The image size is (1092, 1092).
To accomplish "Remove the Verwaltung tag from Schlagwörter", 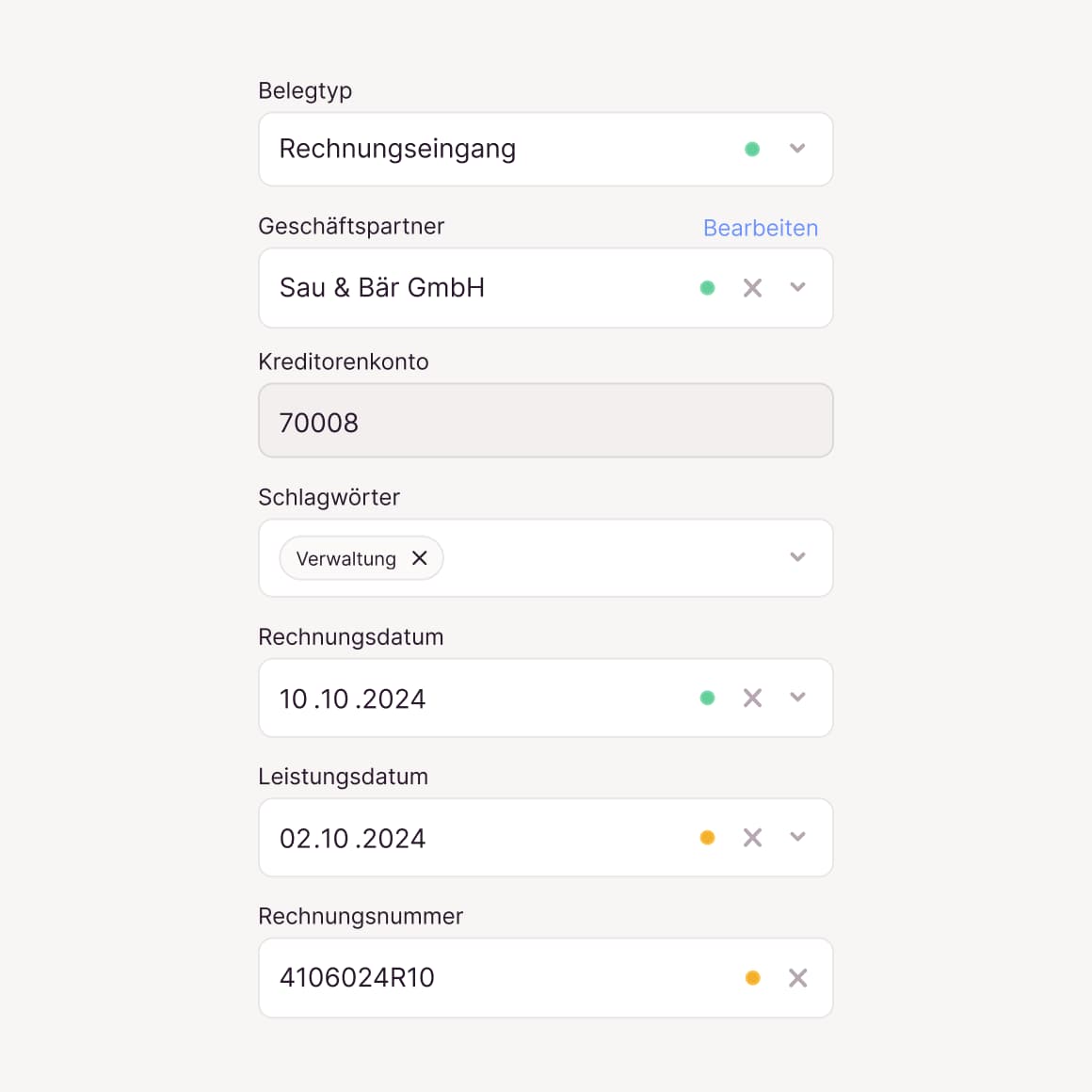I will (420, 557).
